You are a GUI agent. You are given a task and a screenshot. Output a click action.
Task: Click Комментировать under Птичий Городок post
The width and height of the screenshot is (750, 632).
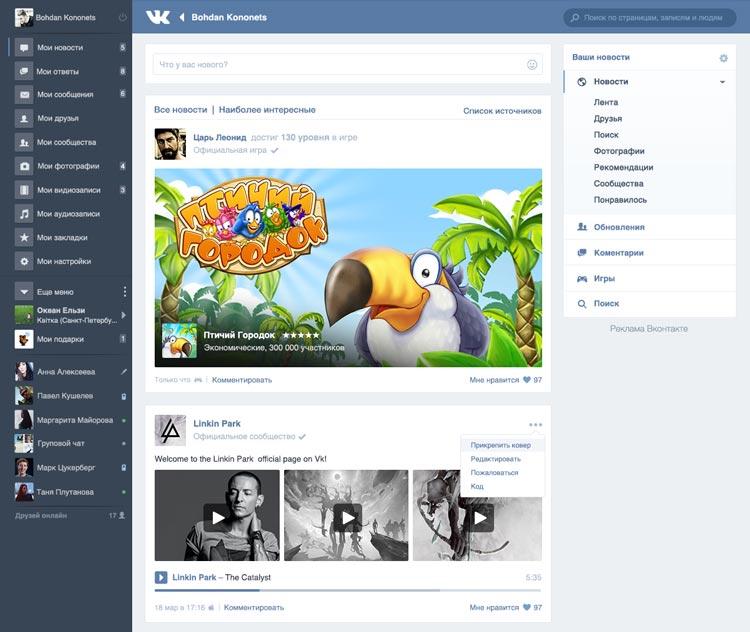[x=242, y=380]
